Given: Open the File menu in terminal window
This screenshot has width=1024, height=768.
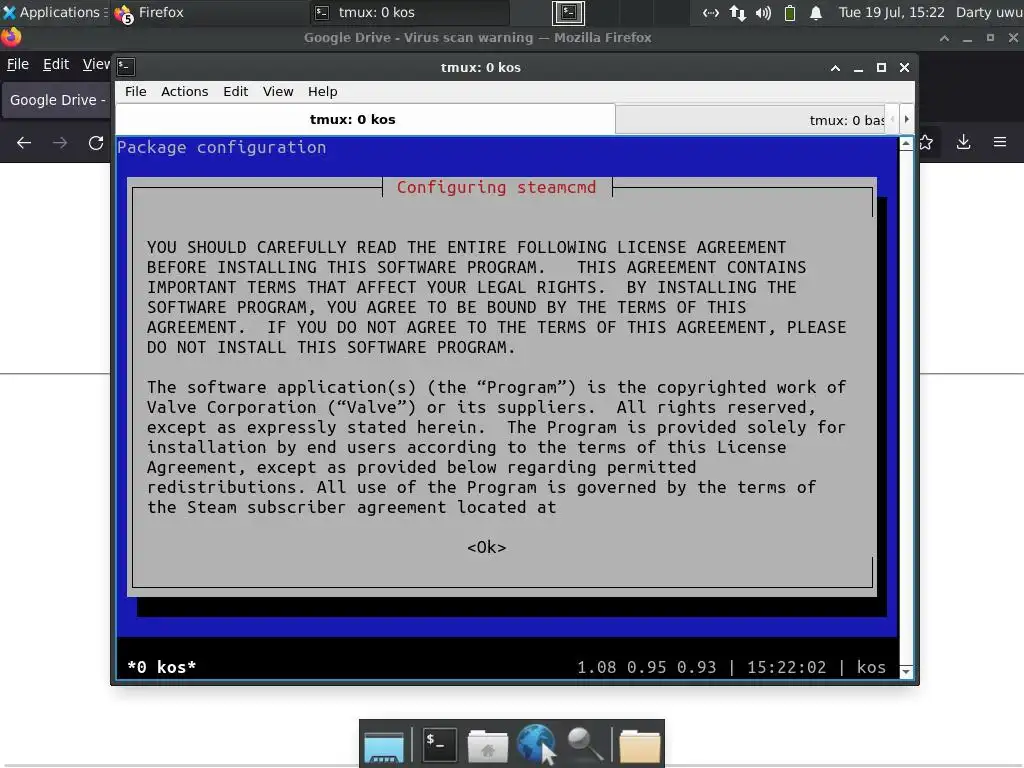Looking at the screenshot, I should (136, 91).
